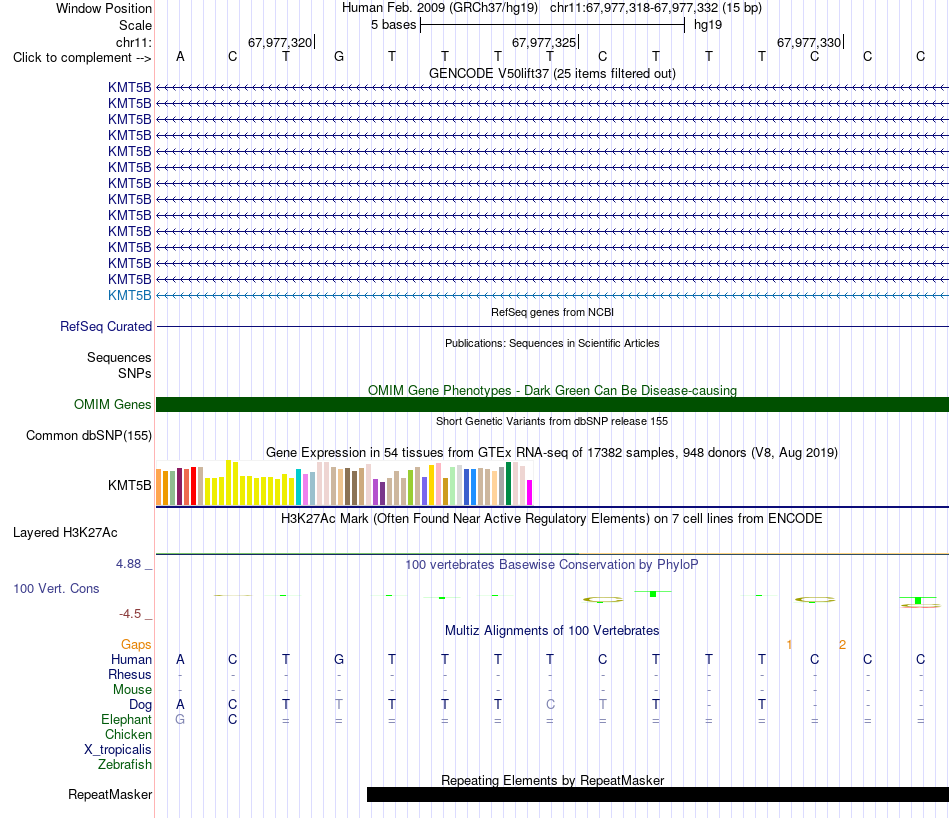Viewport: 950px width, 818px height.
Task: Open the light-blue KMT5B transcript label
Action: click(x=130, y=296)
